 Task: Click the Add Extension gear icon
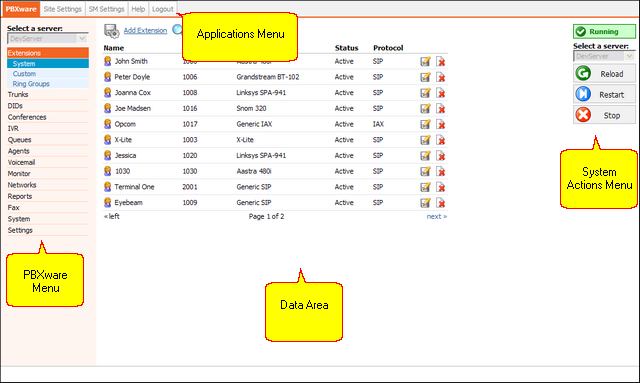pyautogui.click(x=111, y=31)
